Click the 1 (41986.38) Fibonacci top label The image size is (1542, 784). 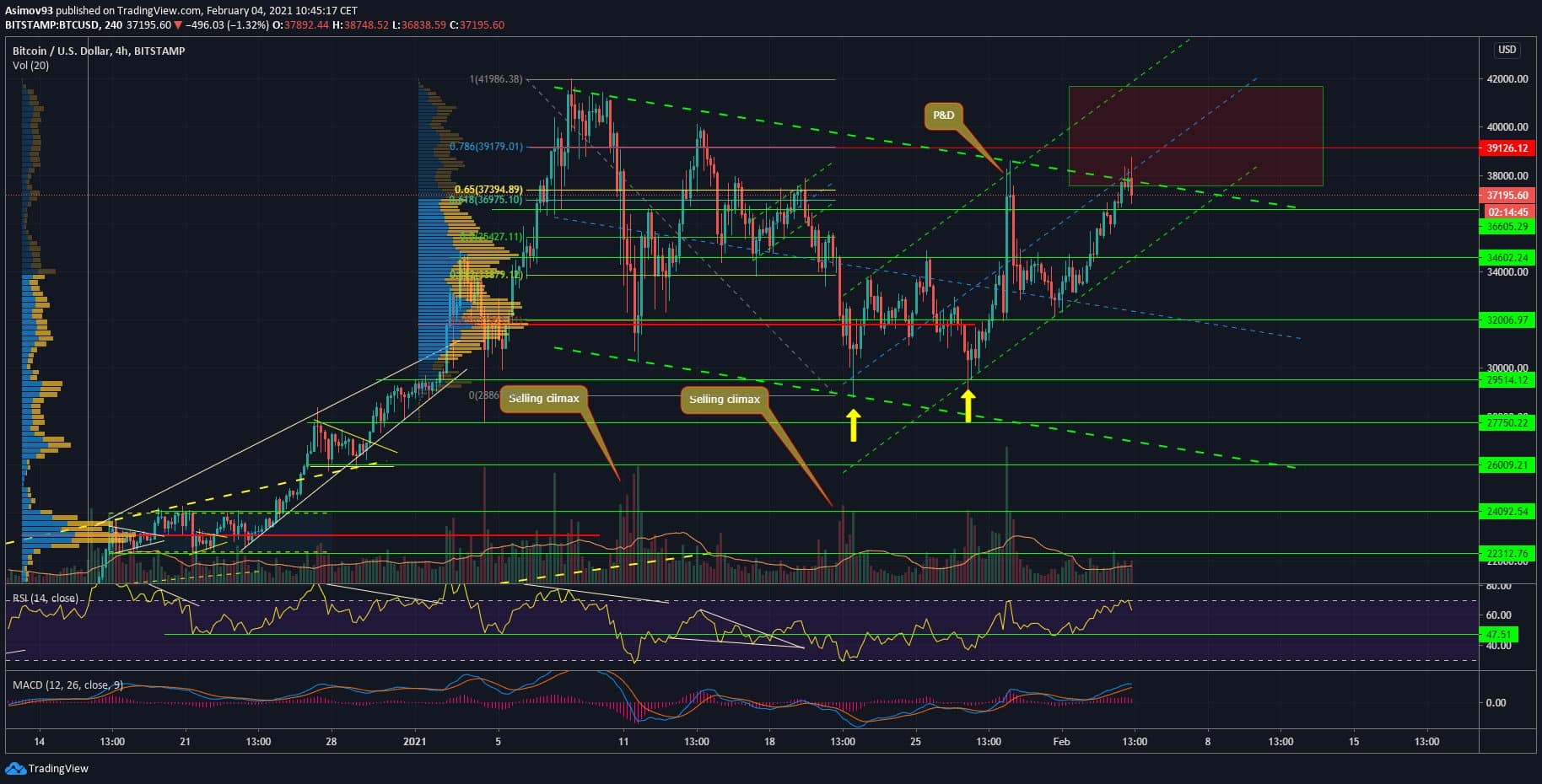pos(496,79)
